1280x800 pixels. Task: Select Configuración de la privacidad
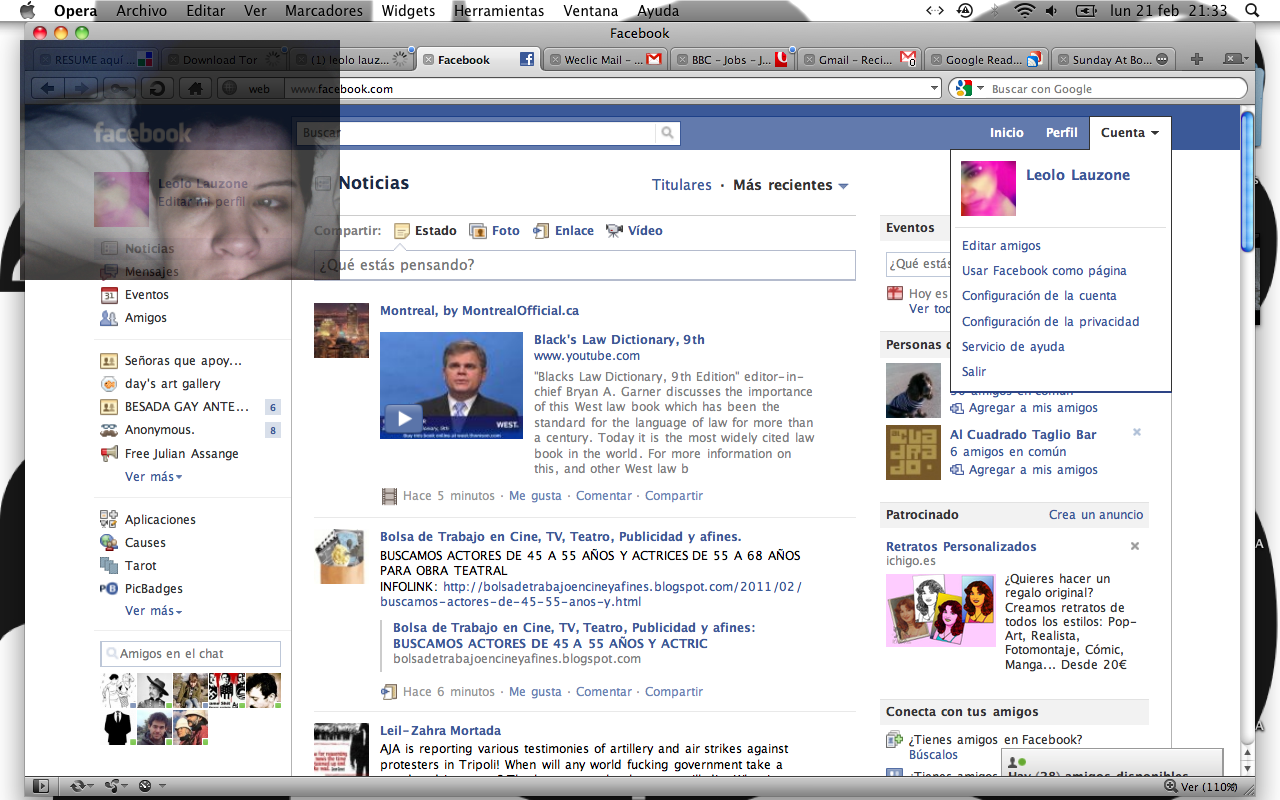point(1050,322)
